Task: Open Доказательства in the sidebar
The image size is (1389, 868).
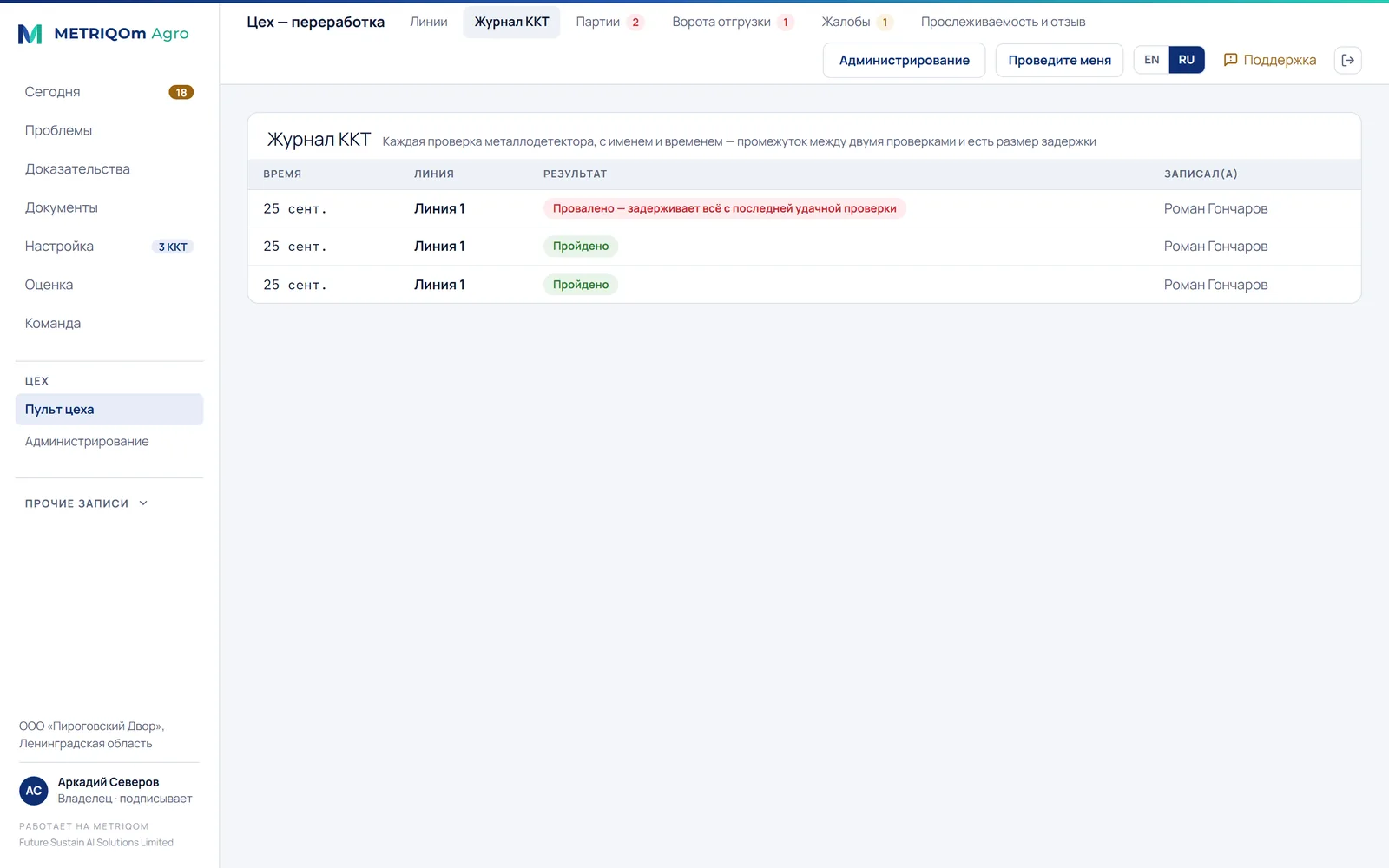Action: click(77, 169)
